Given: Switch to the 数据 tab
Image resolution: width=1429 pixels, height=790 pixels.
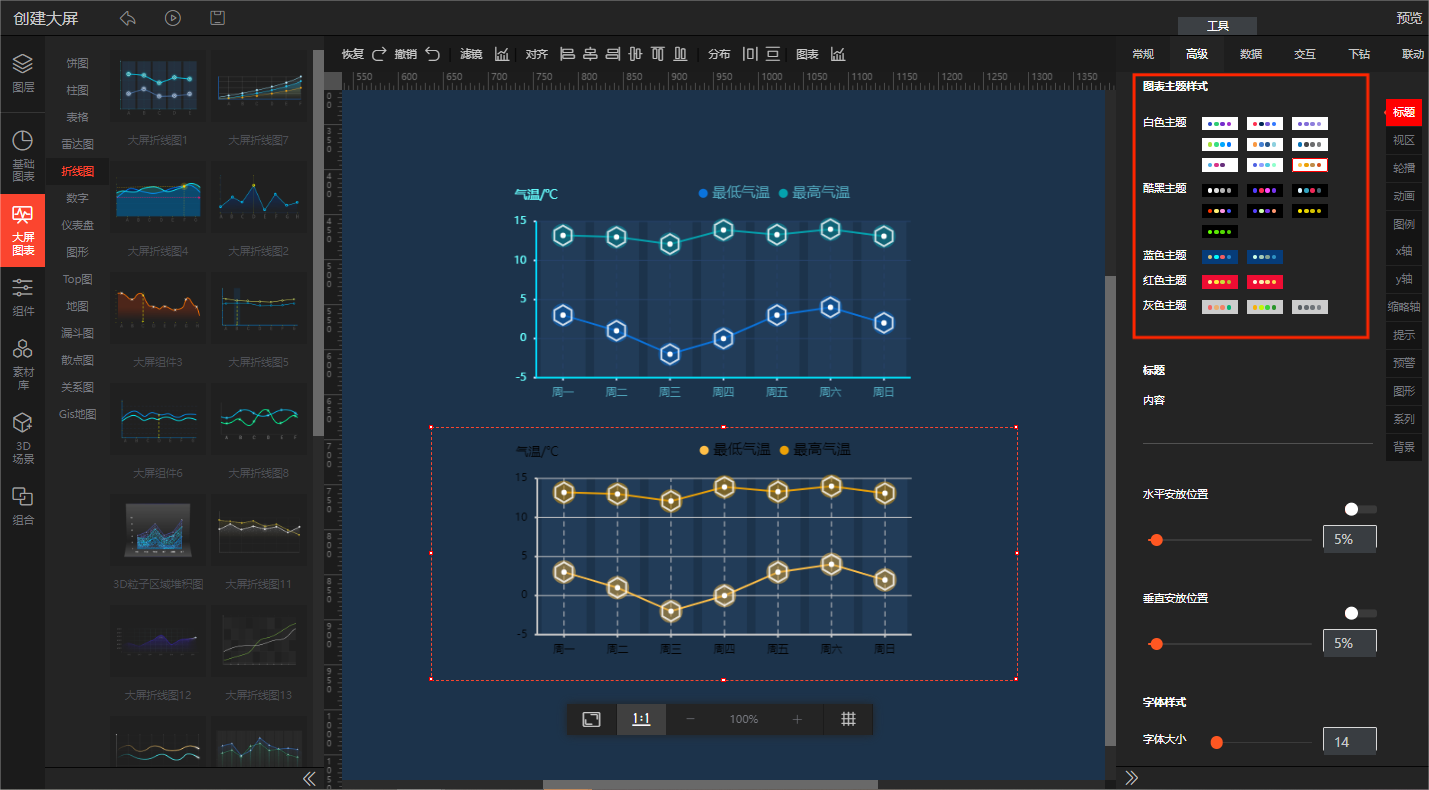Looking at the screenshot, I should pos(1251,54).
